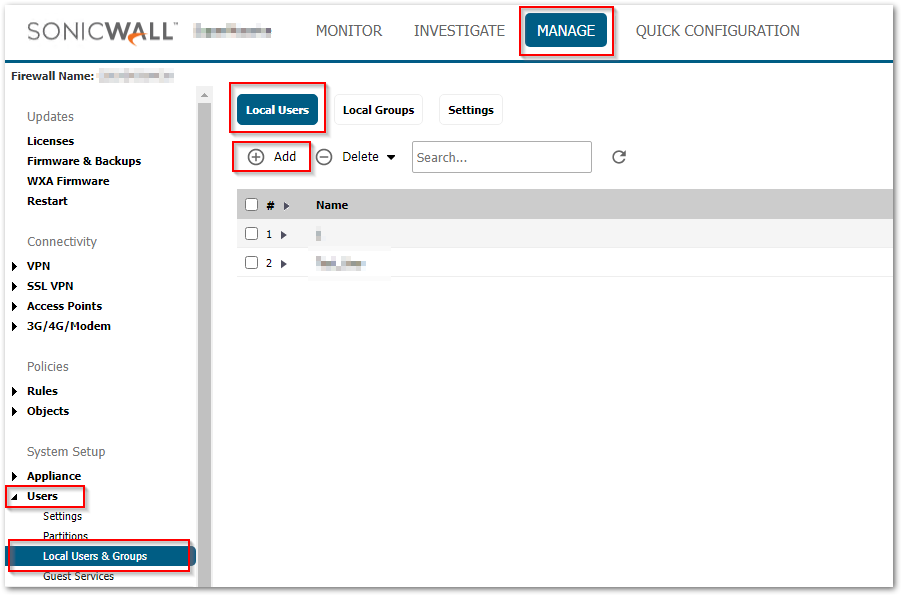Image resolution: width=902 pixels, height=596 pixels.
Task: Open Firmware & Backups link
Action: [84, 161]
